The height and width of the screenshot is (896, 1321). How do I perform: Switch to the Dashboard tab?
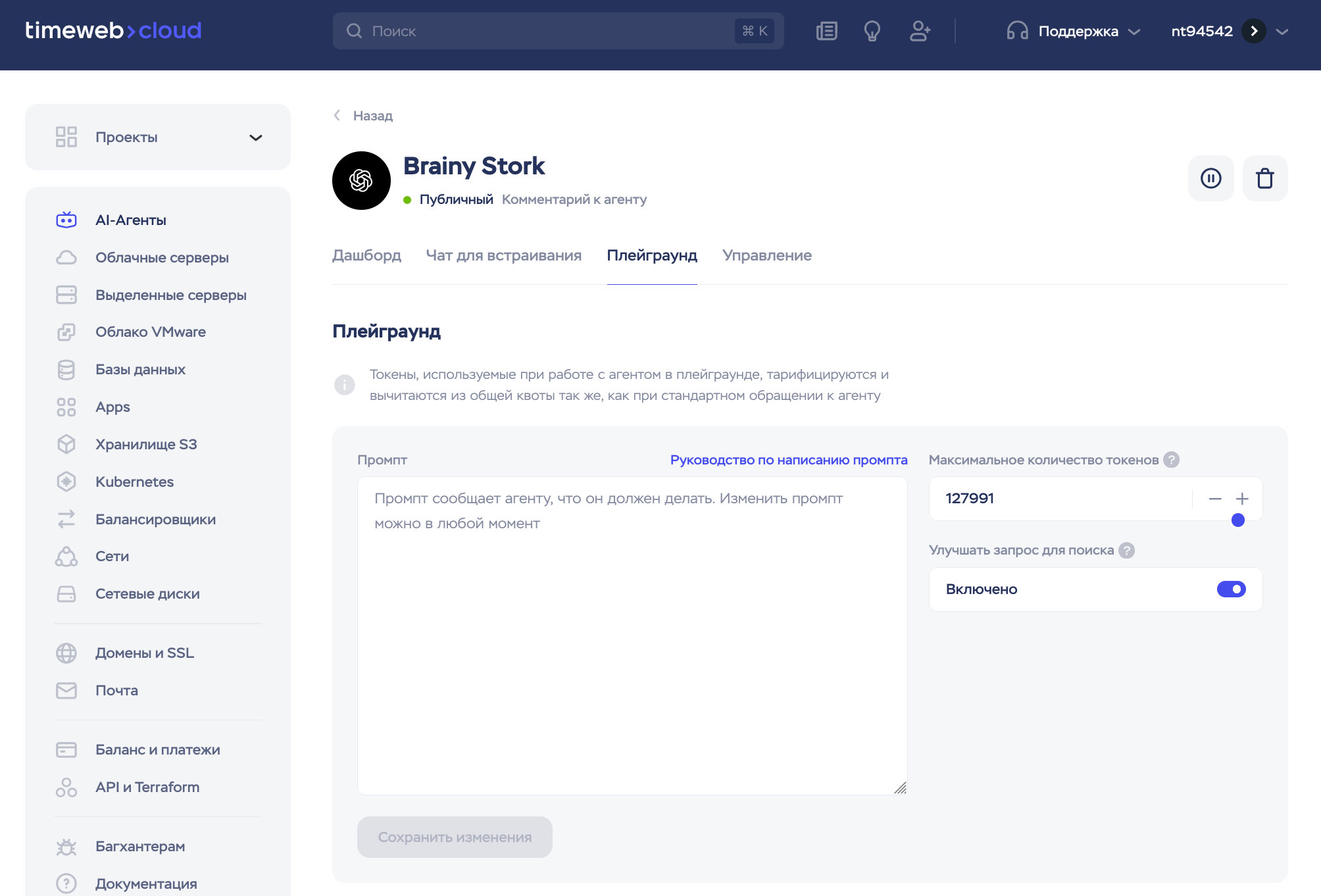coord(366,255)
